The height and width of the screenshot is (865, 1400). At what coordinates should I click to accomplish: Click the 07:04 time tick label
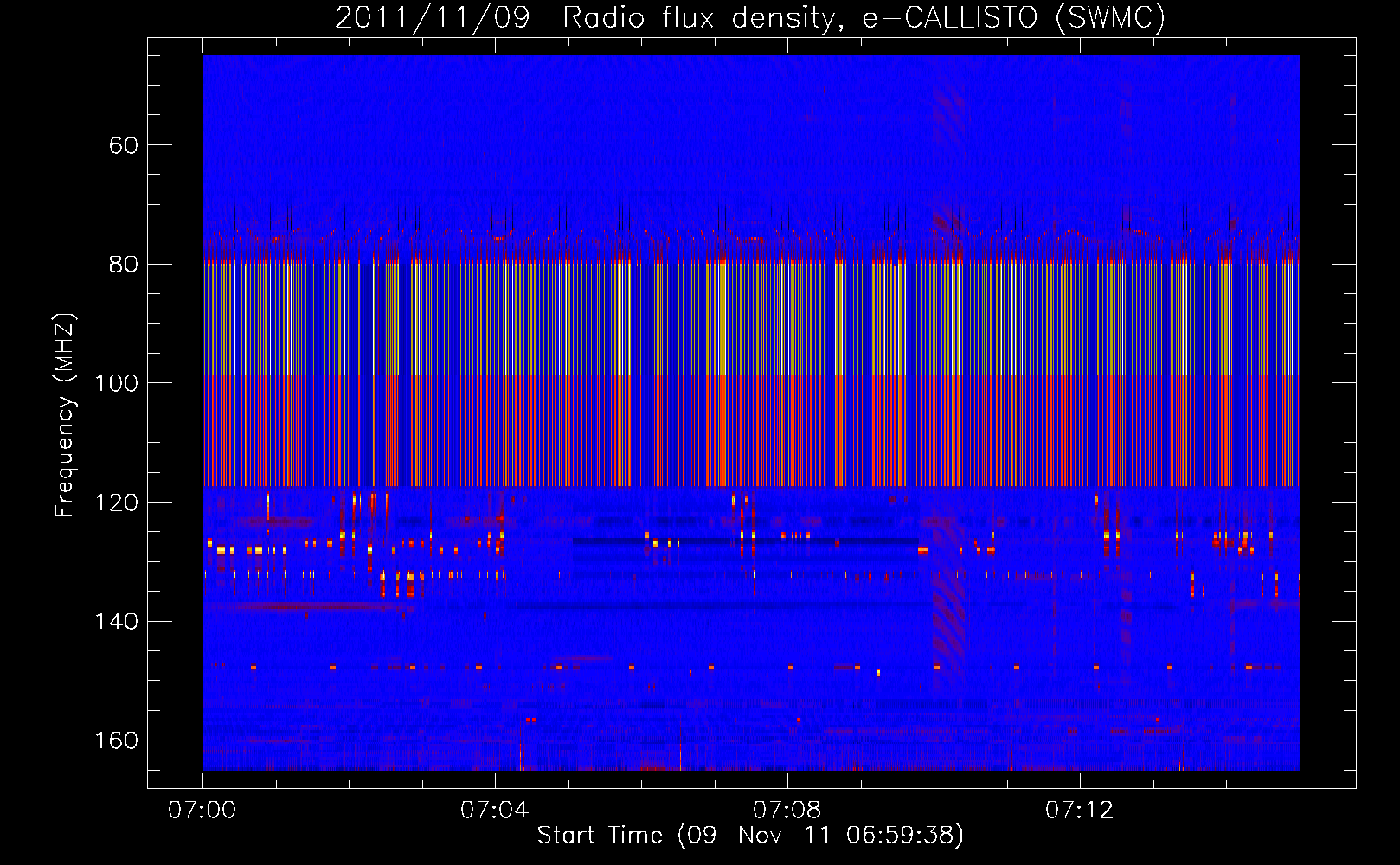click(494, 810)
